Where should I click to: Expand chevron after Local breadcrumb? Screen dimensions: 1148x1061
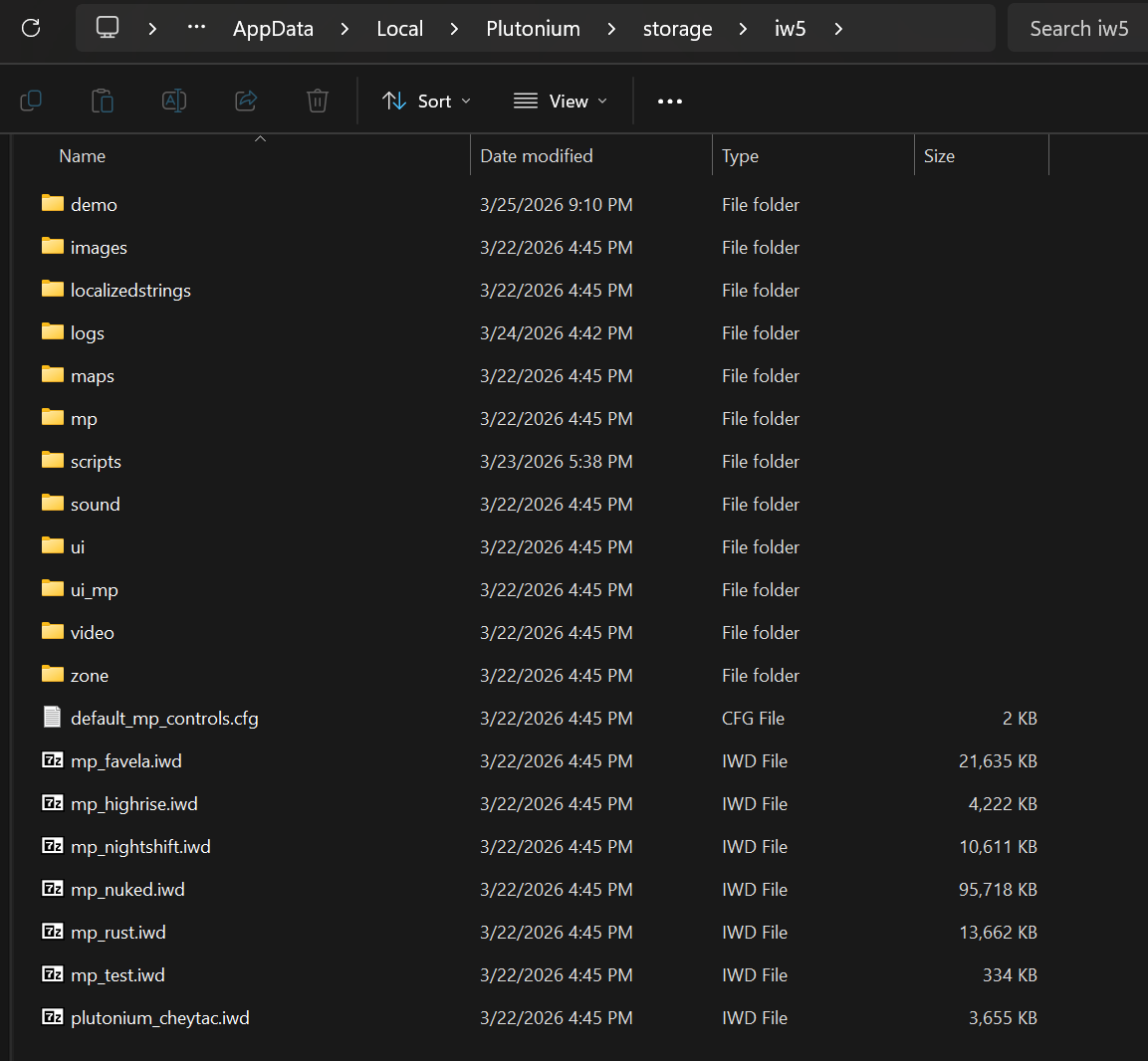tap(455, 29)
